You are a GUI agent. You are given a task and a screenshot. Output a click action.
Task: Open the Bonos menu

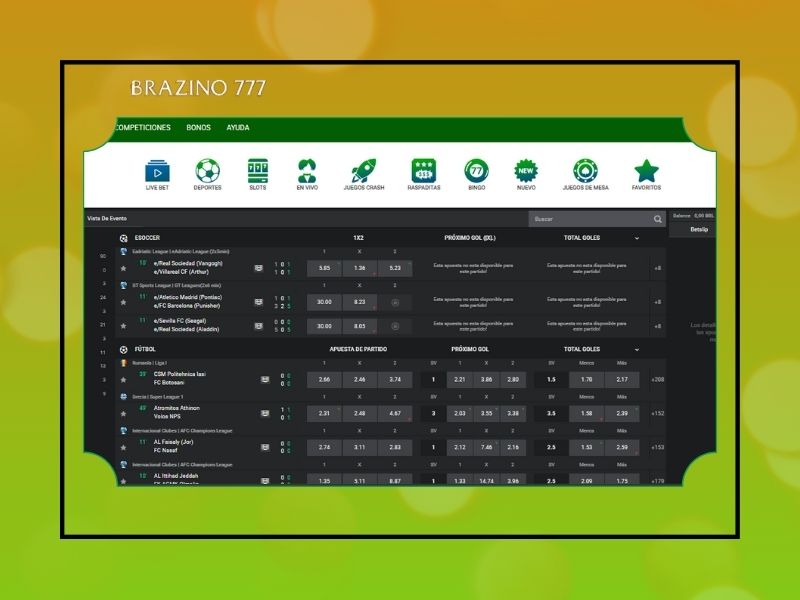tap(198, 128)
